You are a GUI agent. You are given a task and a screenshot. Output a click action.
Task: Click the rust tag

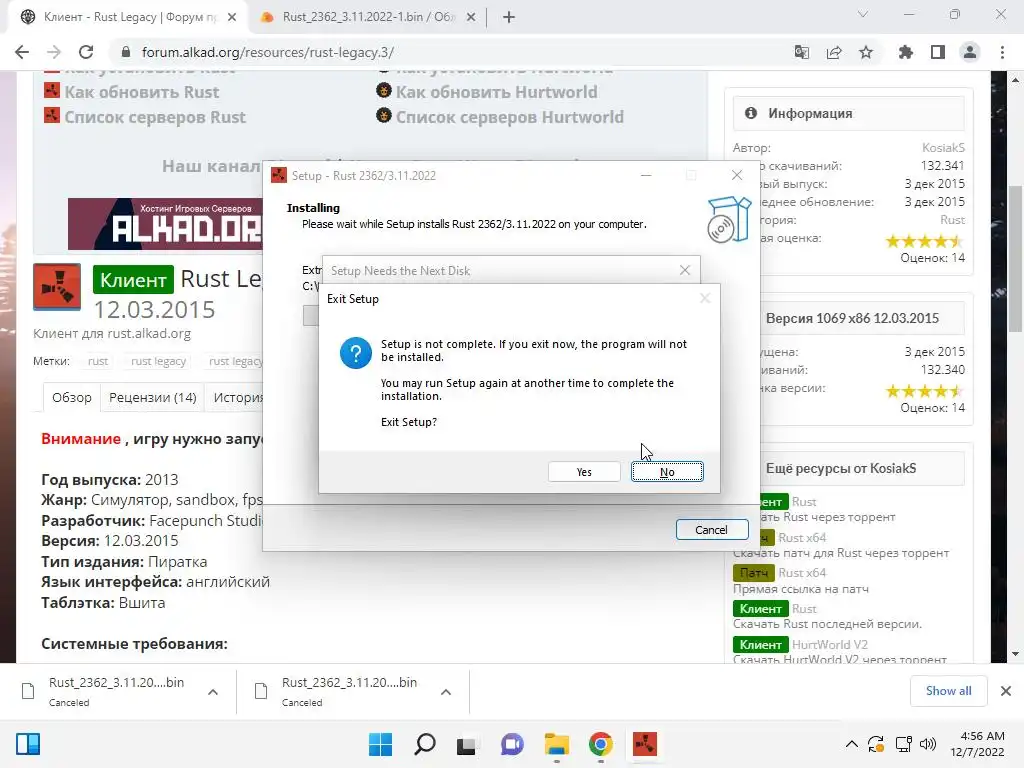coord(98,361)
